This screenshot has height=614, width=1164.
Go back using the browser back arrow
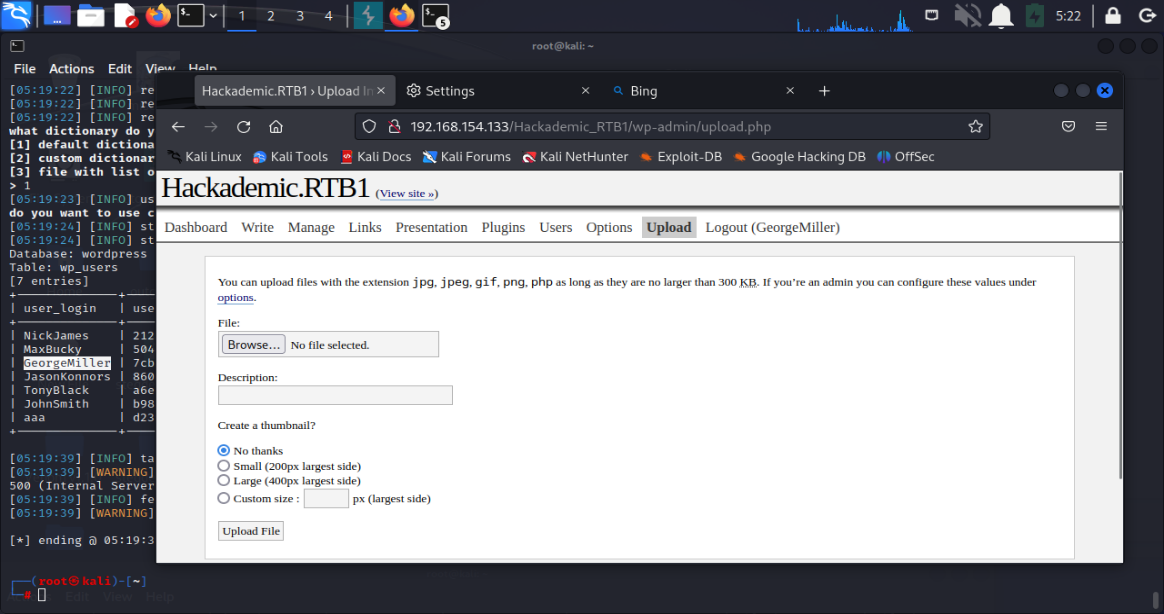(178, 127)
